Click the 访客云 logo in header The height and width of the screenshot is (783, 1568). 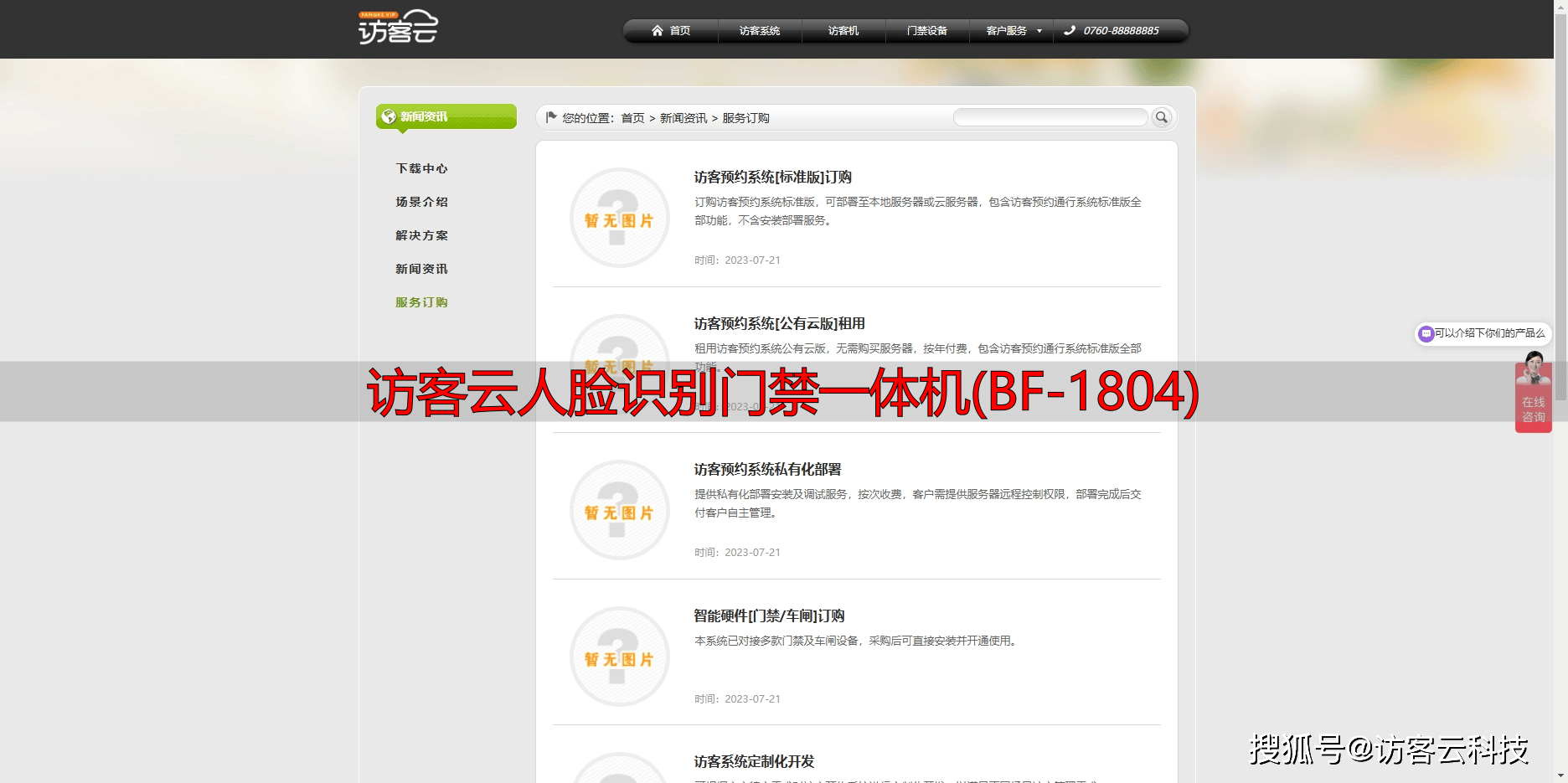tap(398, 28)
